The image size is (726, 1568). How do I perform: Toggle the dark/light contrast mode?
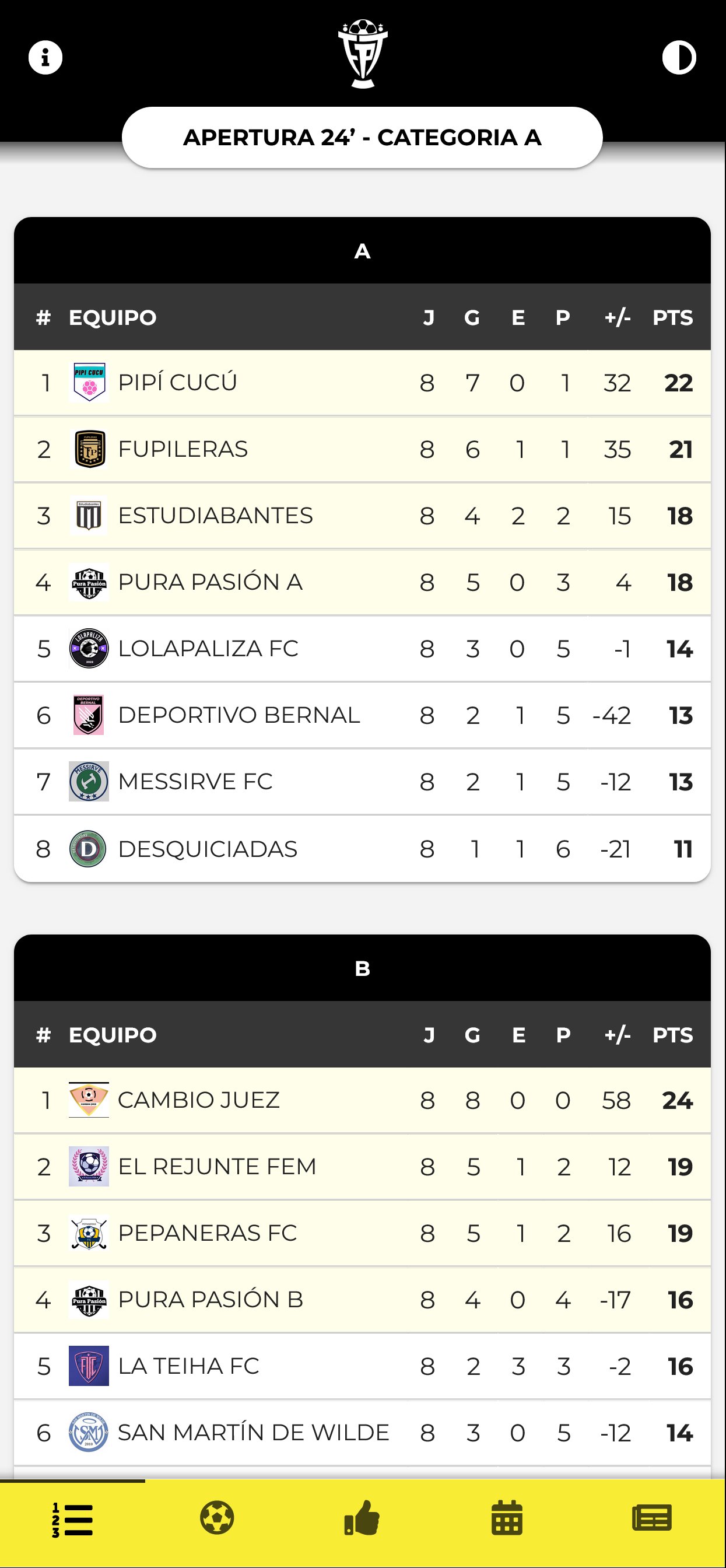679,58
